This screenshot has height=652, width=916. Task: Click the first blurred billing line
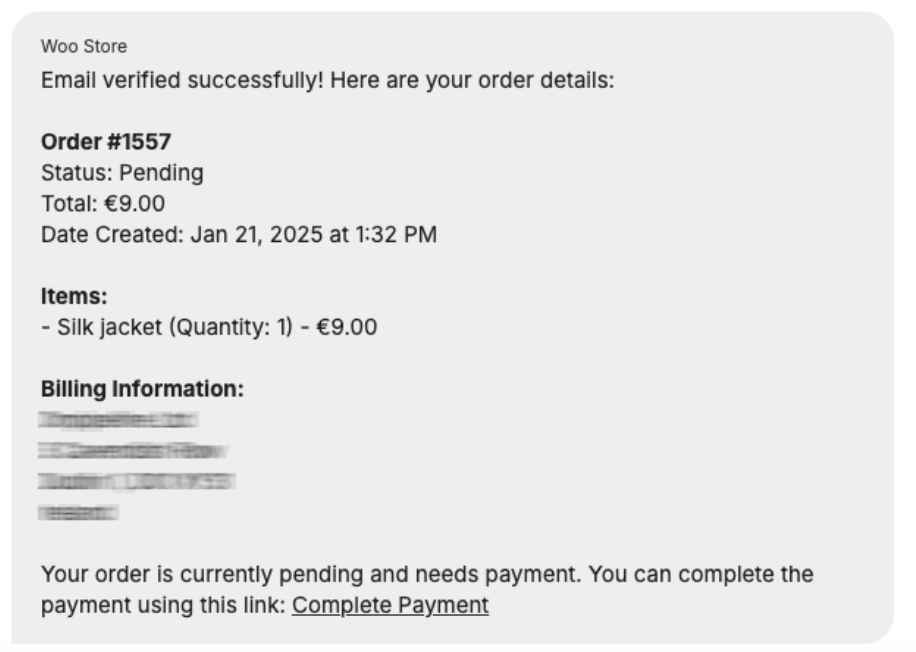pyautogui.click(x=119, y=420)
